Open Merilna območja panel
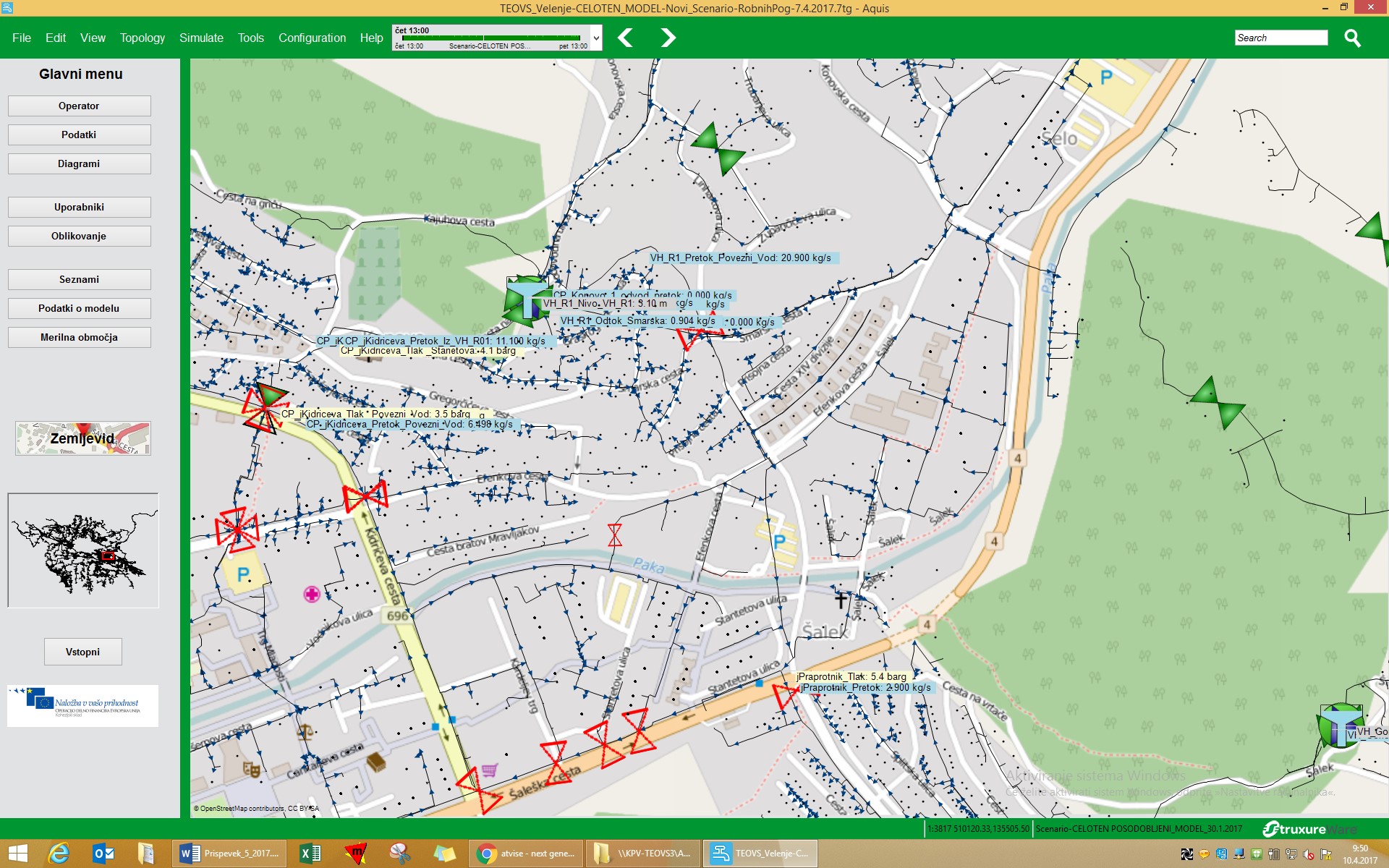This screenshot has width=1389, height=868. pyautogui.click(x=79, y=337)
